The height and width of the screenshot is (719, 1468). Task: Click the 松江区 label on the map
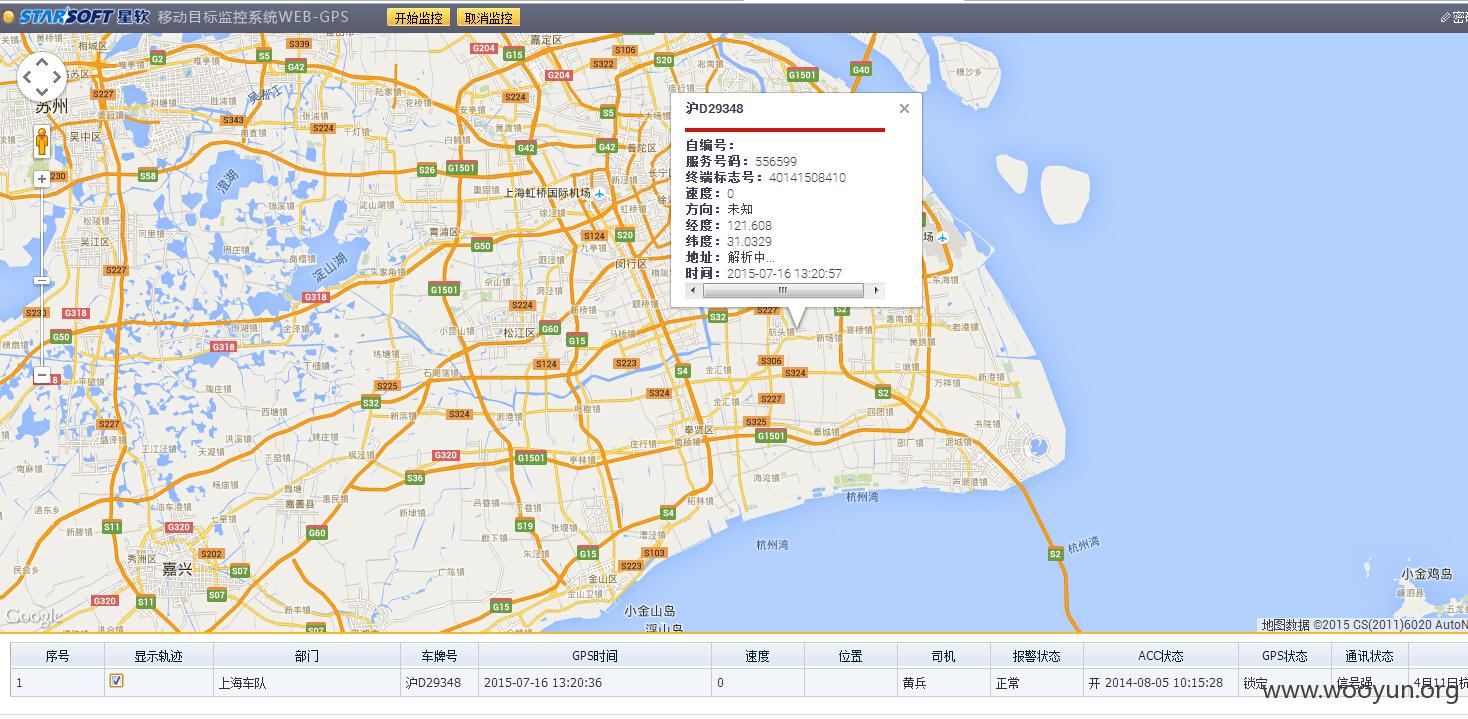(520, 333)
